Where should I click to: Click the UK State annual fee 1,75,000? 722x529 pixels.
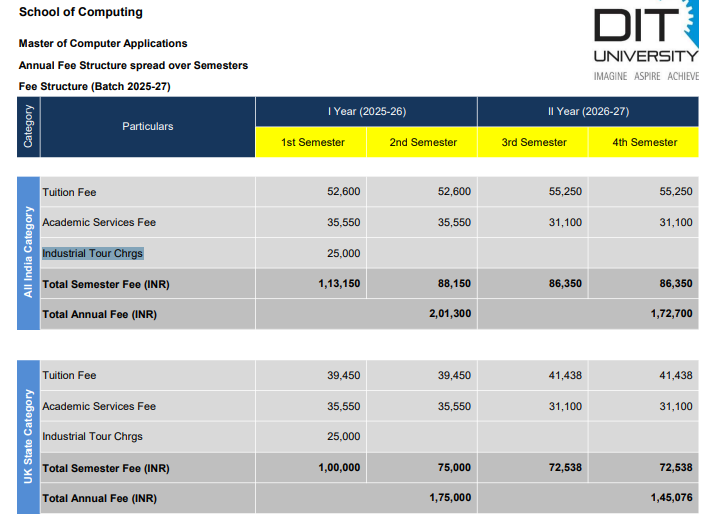click(449, 498)
